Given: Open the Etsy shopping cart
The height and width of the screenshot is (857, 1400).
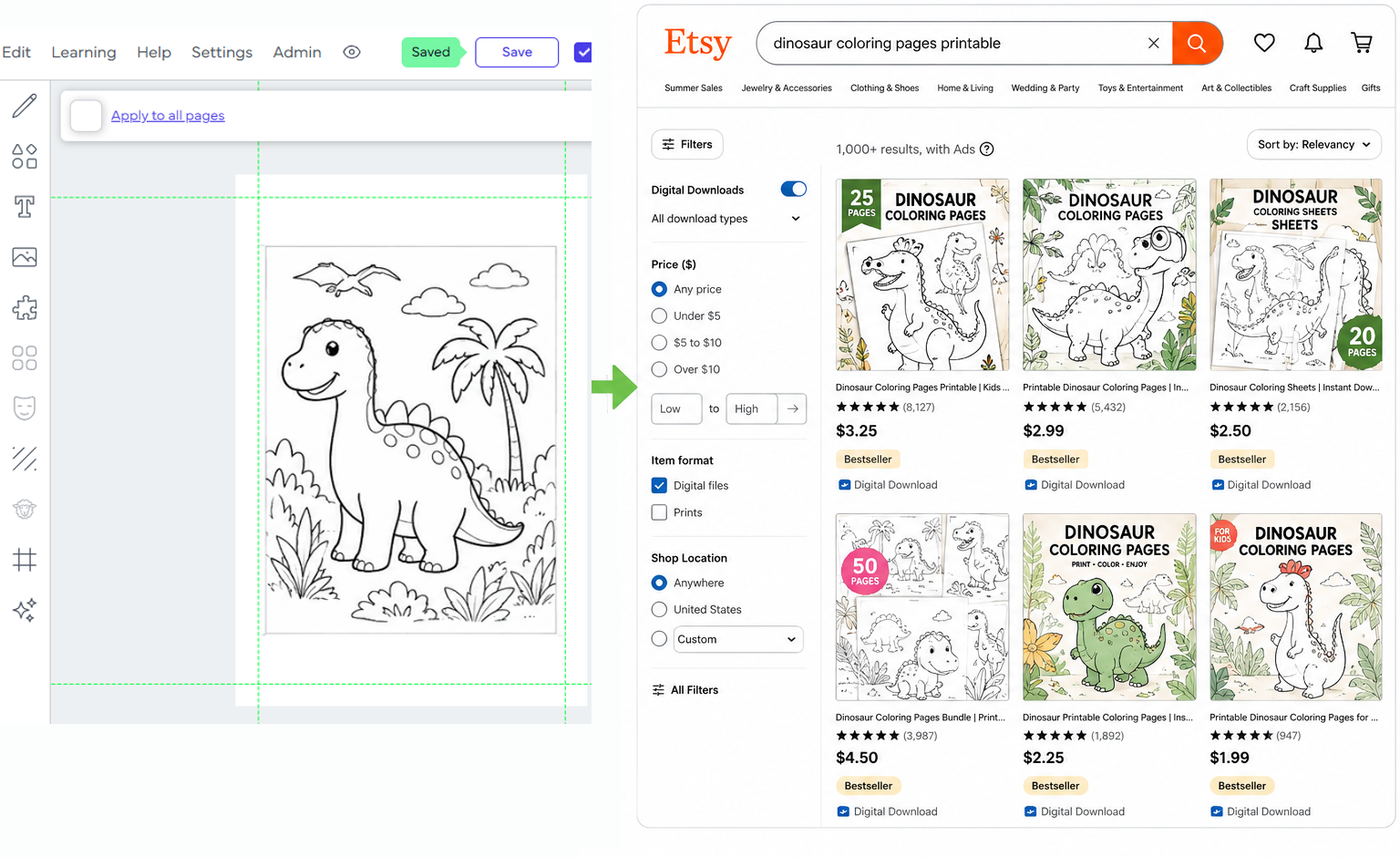Looking at the screenshot, I should click(1362, 43).
